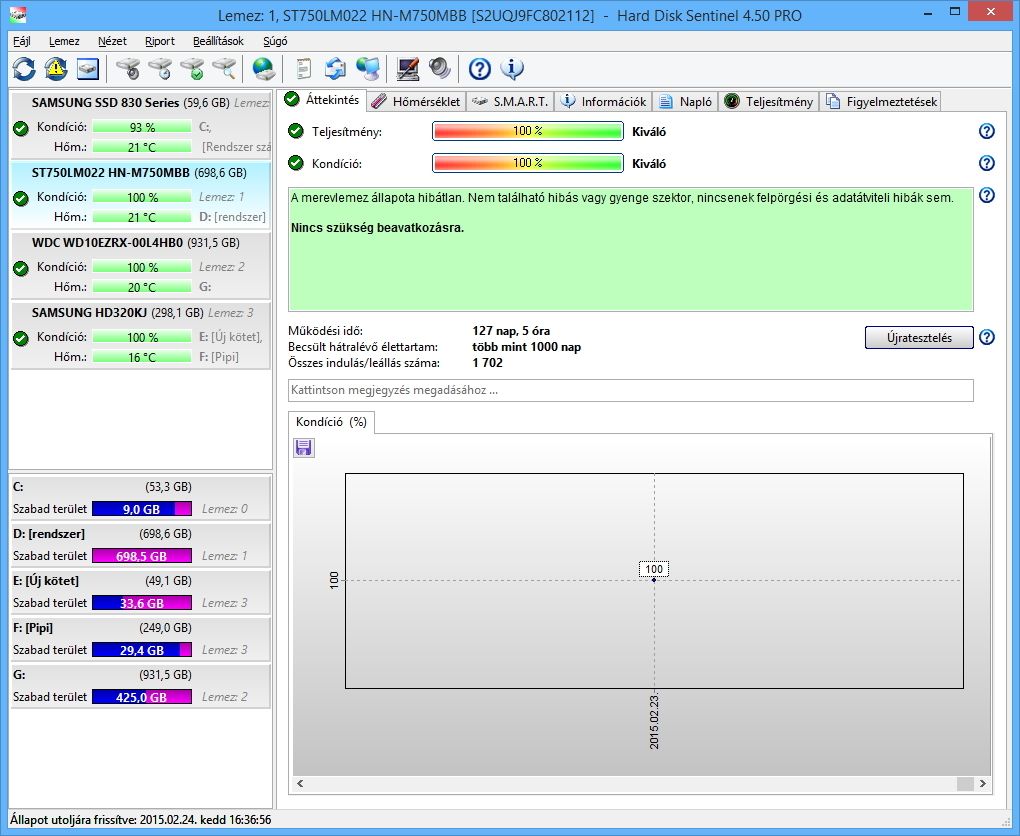Click the disk with clock test icon

tap(160, 68)
